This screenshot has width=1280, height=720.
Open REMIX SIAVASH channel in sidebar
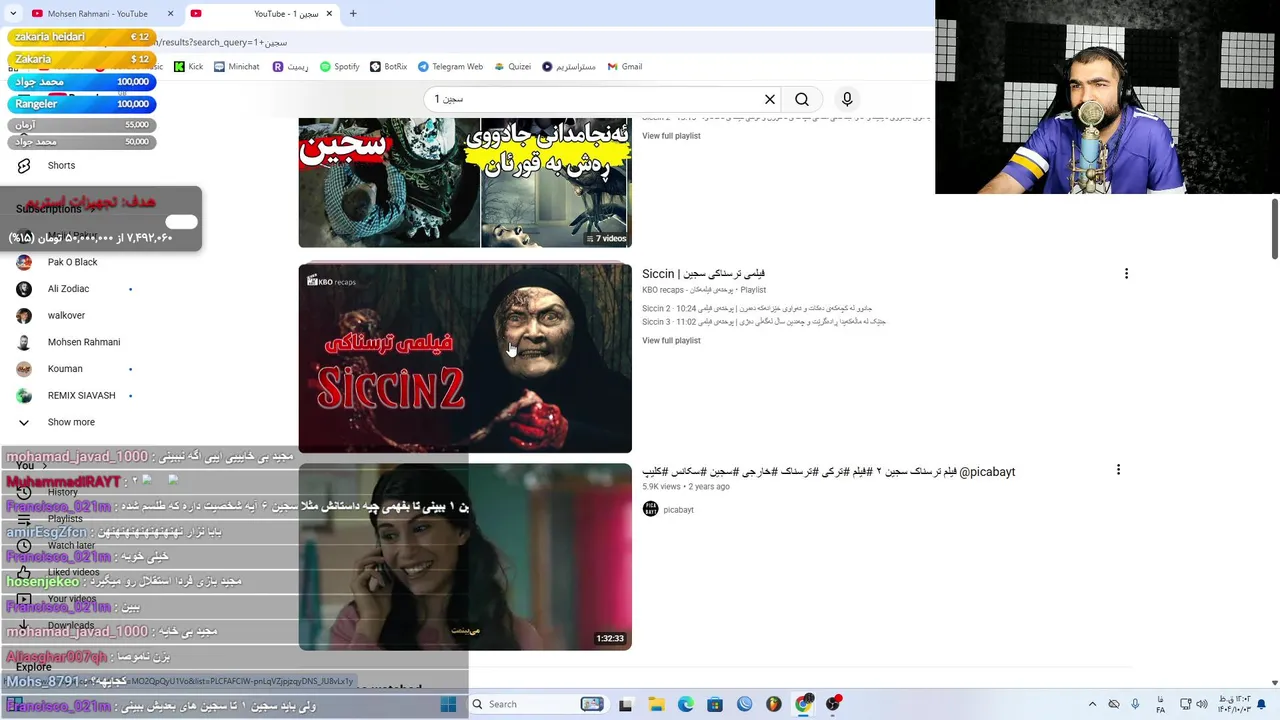click(81, 396)
